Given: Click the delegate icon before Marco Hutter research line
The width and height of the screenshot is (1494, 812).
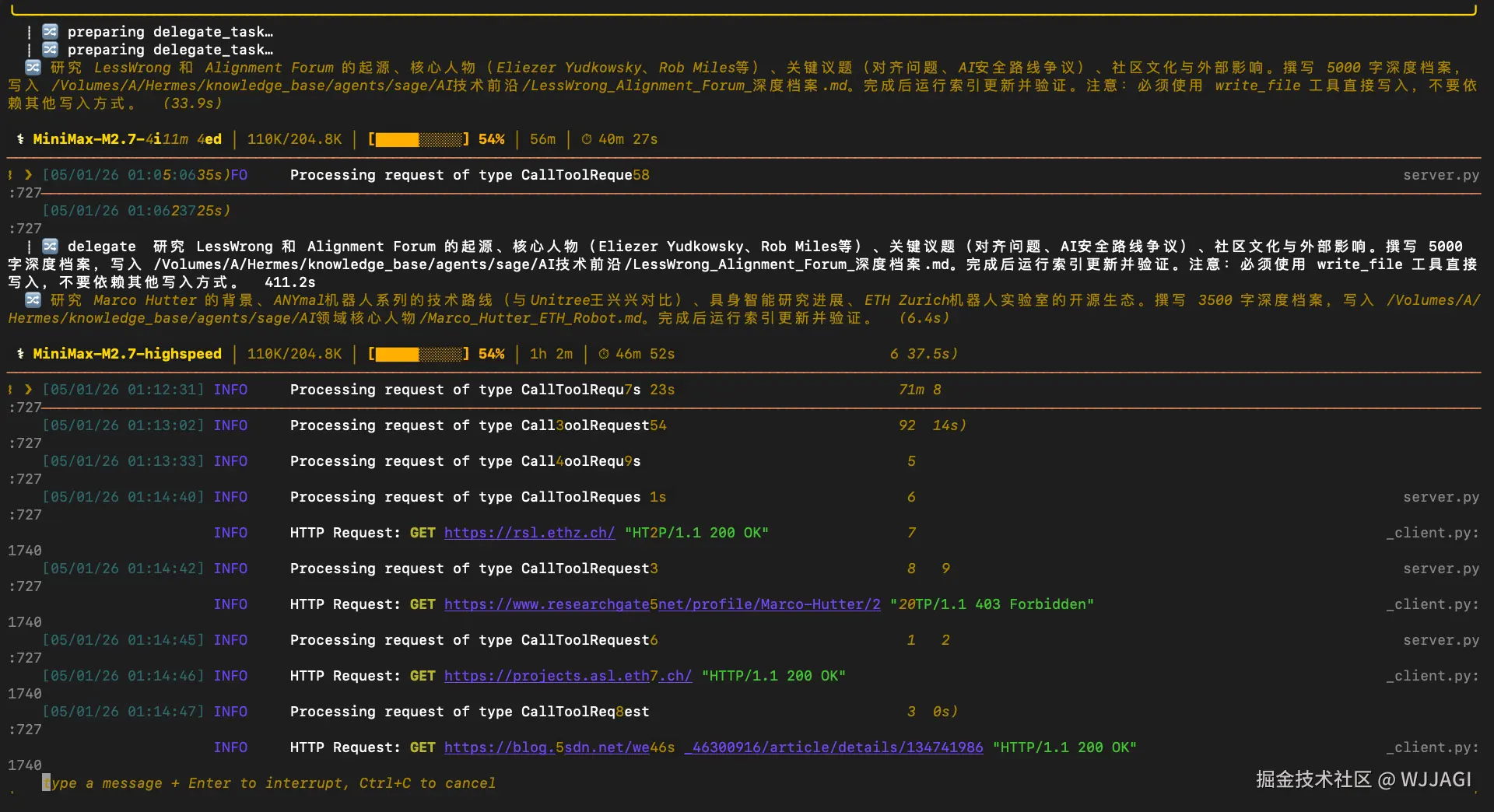Looking at the screenshot, I should (x=33, y=300).
